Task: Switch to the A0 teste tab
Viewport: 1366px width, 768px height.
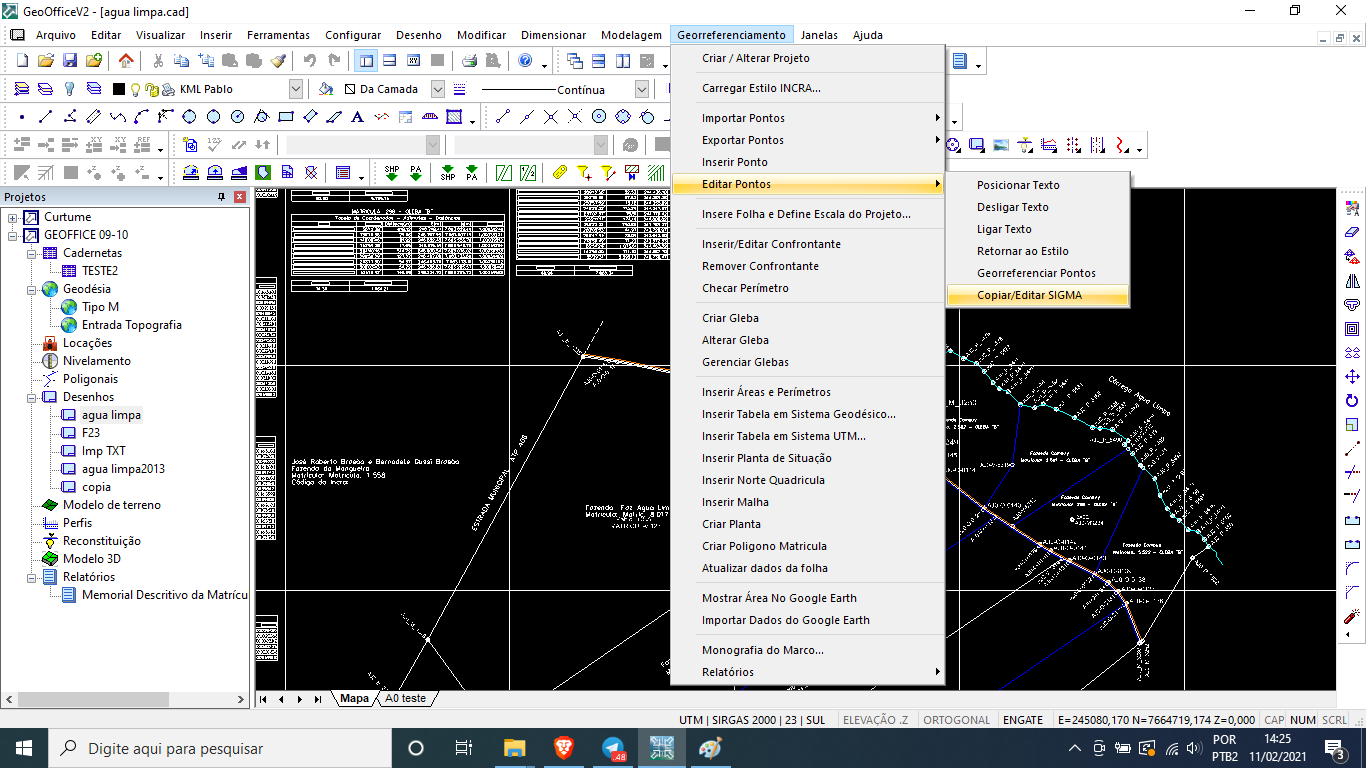Action: (x=405, y=698)
